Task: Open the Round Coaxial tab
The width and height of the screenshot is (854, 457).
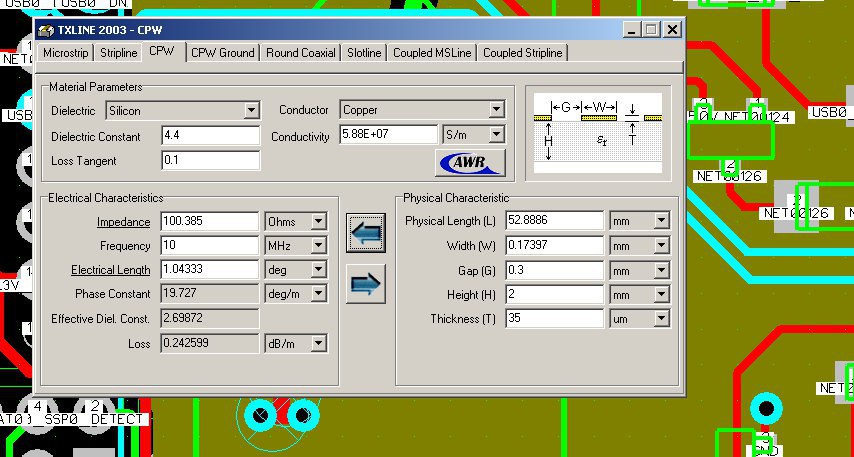Action: point(301,53)
